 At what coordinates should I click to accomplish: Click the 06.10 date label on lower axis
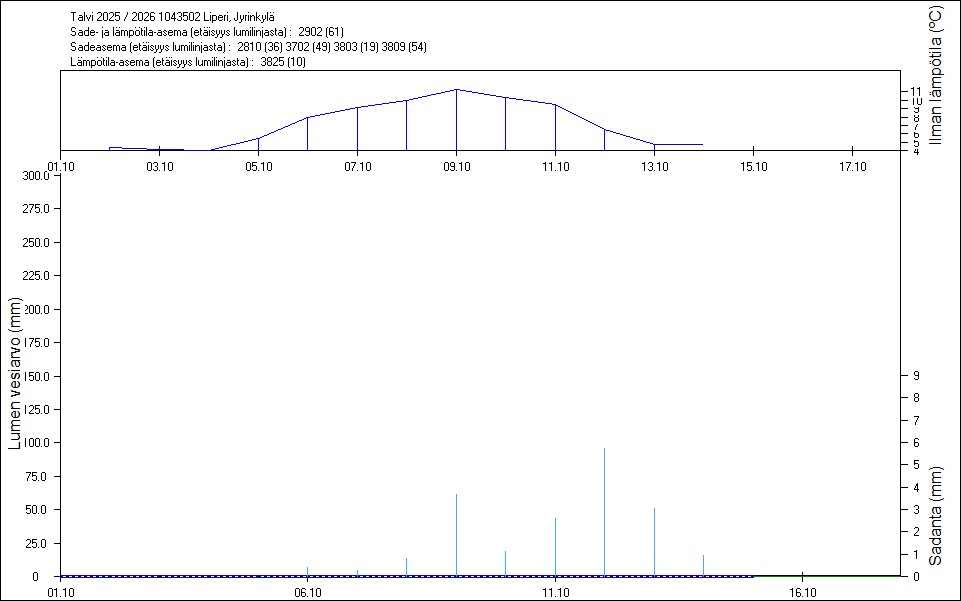click(307, 592)
